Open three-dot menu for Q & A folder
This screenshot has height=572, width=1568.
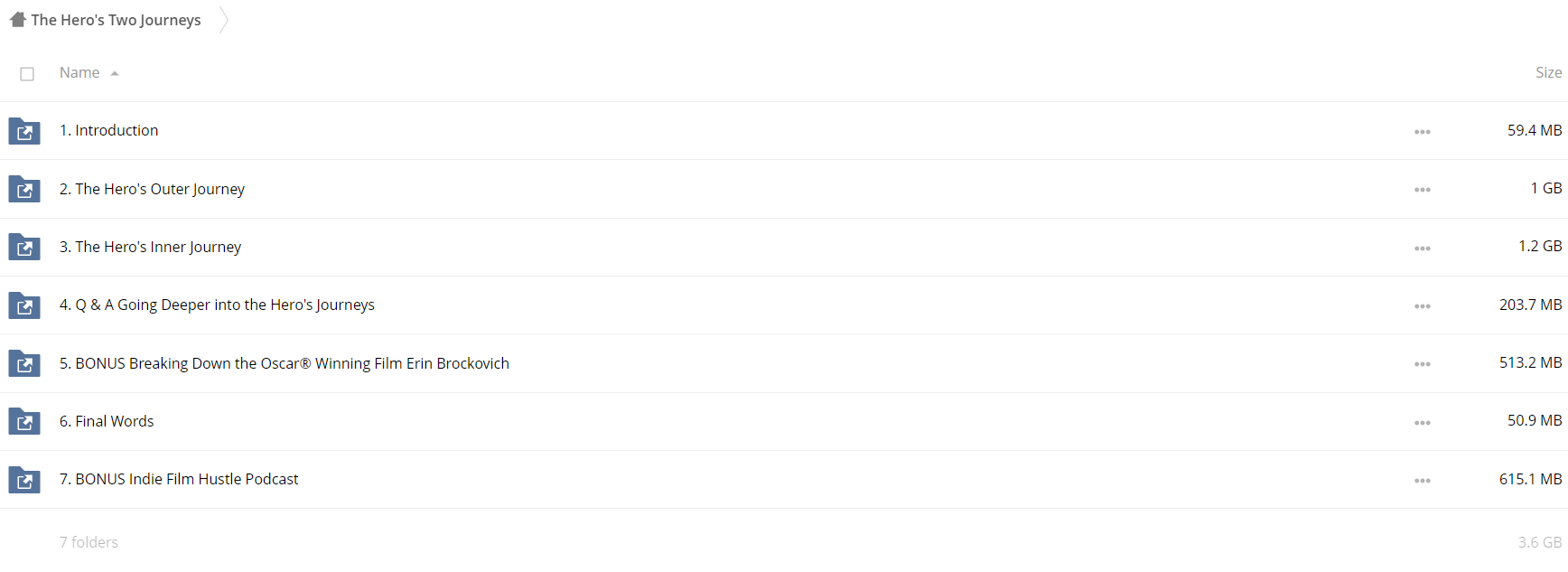(1423, 306)
